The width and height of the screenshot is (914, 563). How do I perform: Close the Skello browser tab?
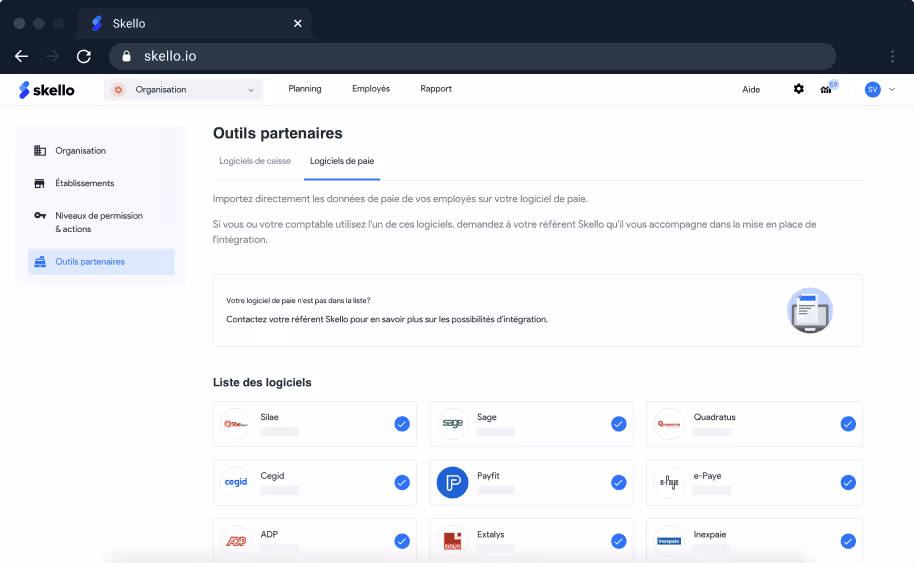click(x=297, y=23)
